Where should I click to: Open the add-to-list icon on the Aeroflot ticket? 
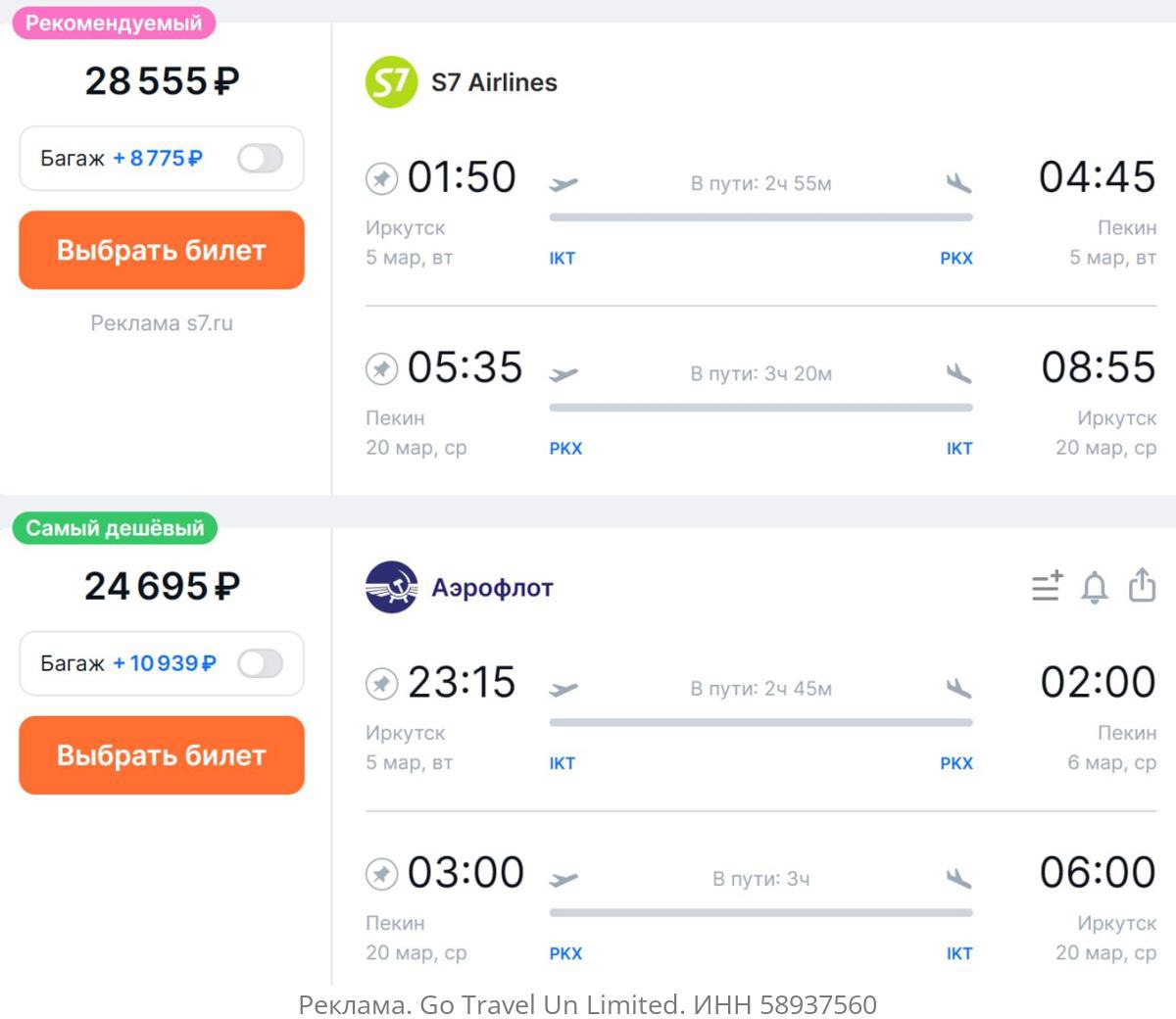click(1047, 586)
